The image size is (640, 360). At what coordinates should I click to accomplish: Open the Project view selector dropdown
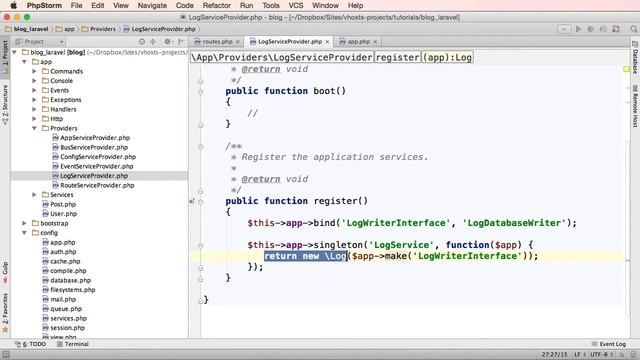[40, 42]
